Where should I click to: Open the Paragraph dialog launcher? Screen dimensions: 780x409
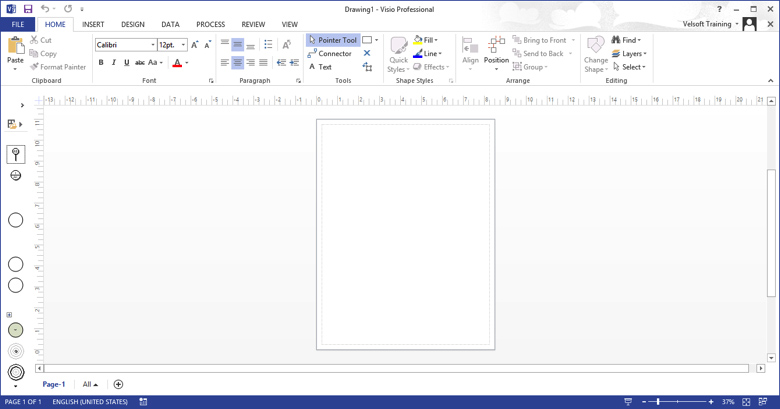pos(298,81)
